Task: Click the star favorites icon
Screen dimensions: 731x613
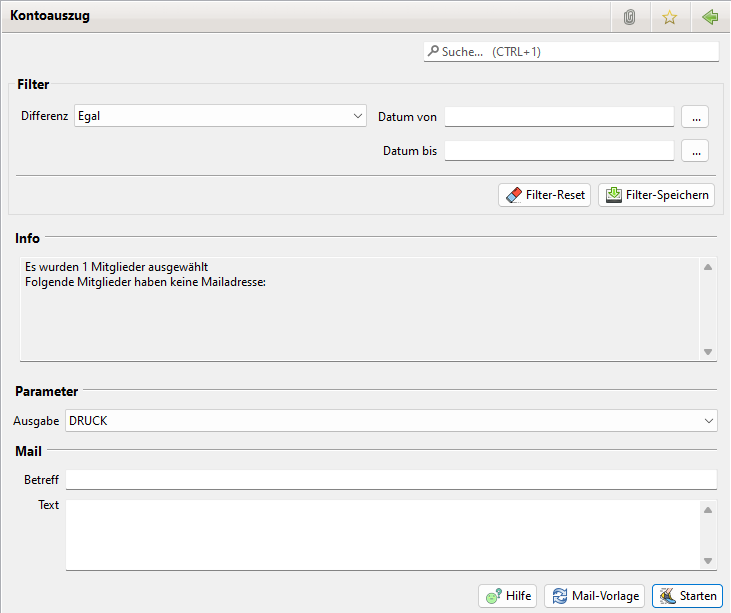Action: 669,17
